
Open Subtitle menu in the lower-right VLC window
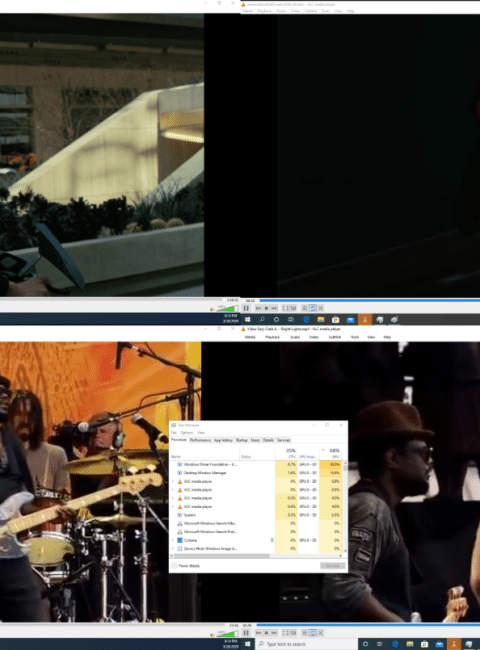[x=335, y=337]
